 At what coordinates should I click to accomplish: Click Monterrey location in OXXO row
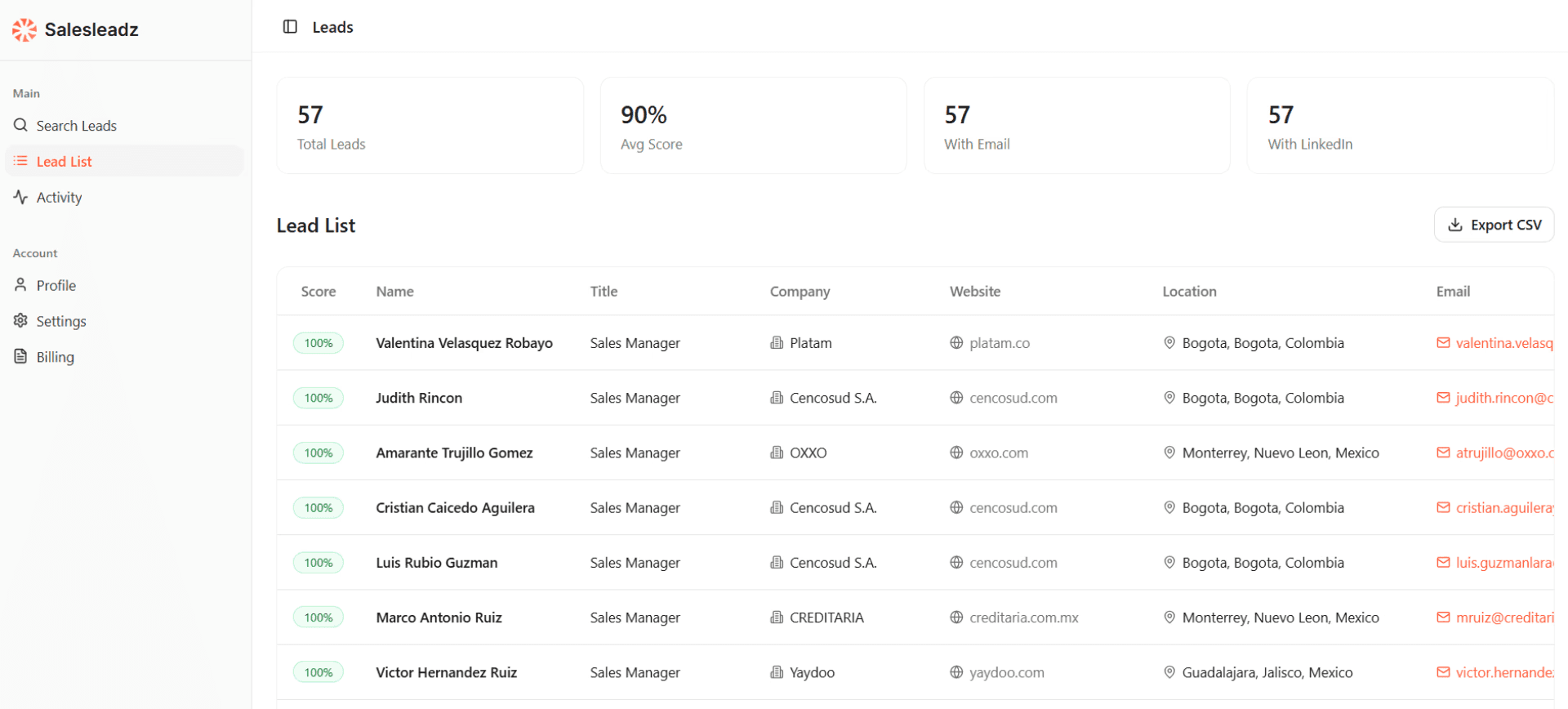(1281, 453)
